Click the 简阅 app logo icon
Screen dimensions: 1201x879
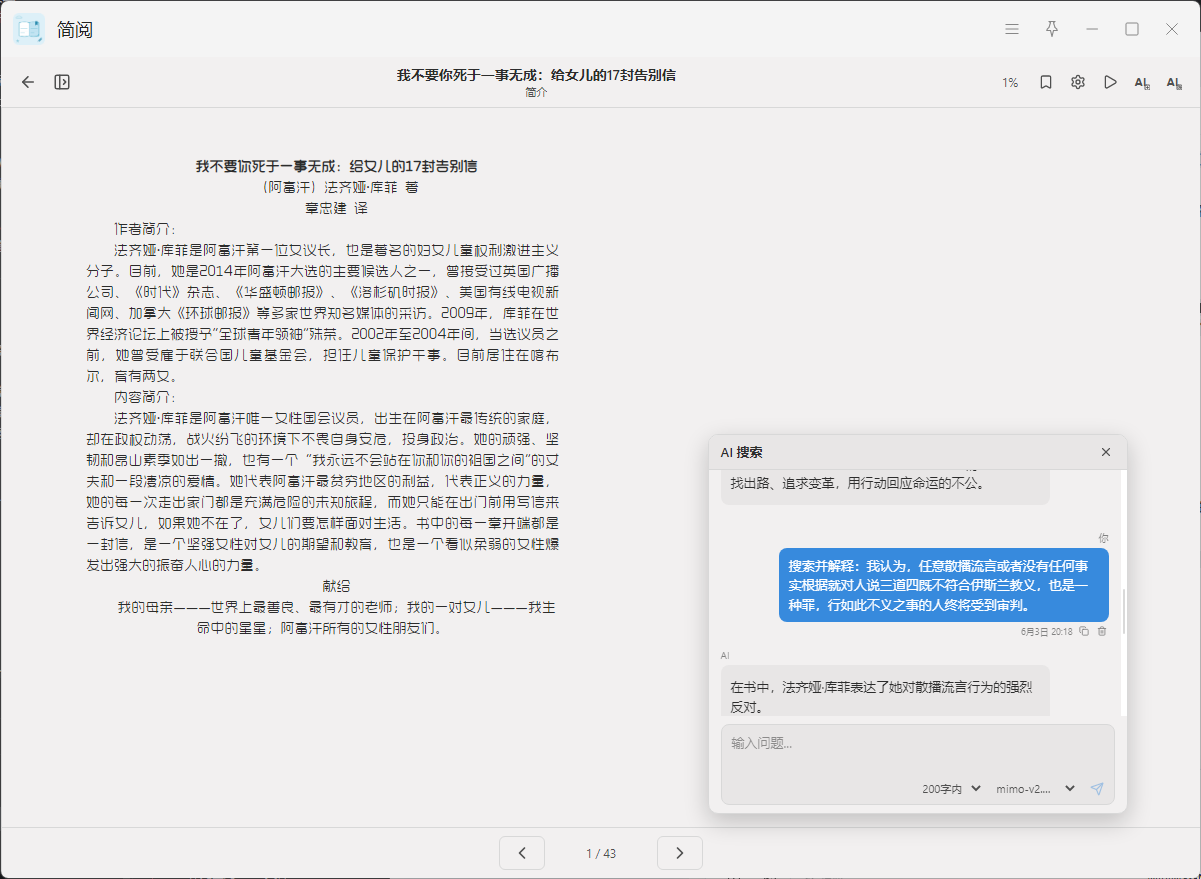[29, 29]
